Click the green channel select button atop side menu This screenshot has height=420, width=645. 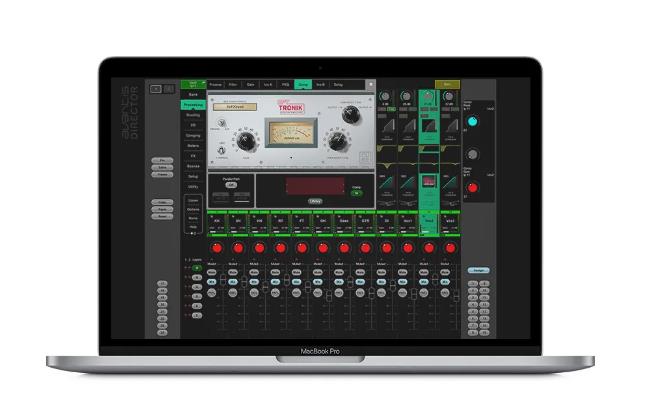[x=193, y=84]
